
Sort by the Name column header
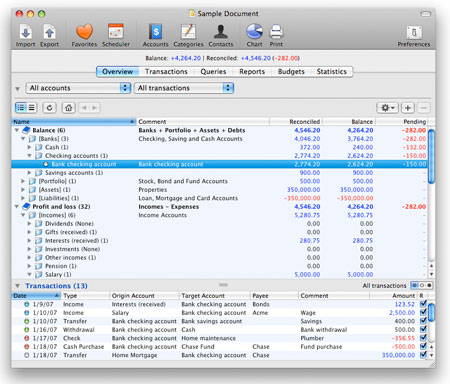click(74, 122)
